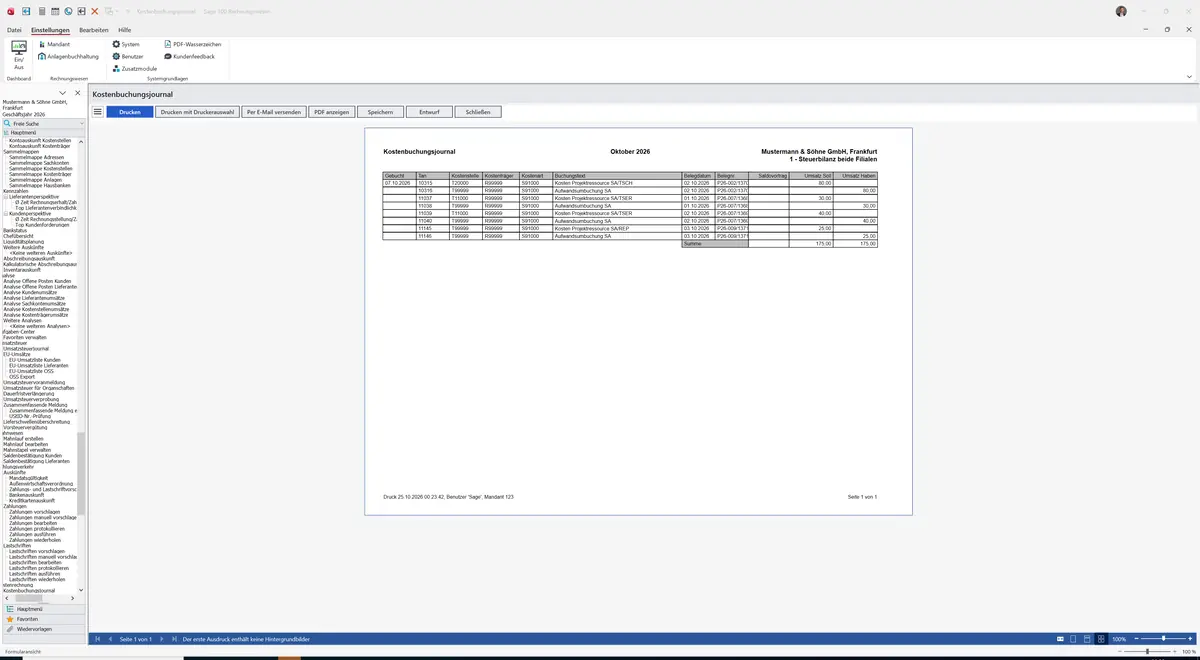The width and height of the screenshot is (1200, 660).
Task: Open System settings gear
Action: tap(126, 45)
